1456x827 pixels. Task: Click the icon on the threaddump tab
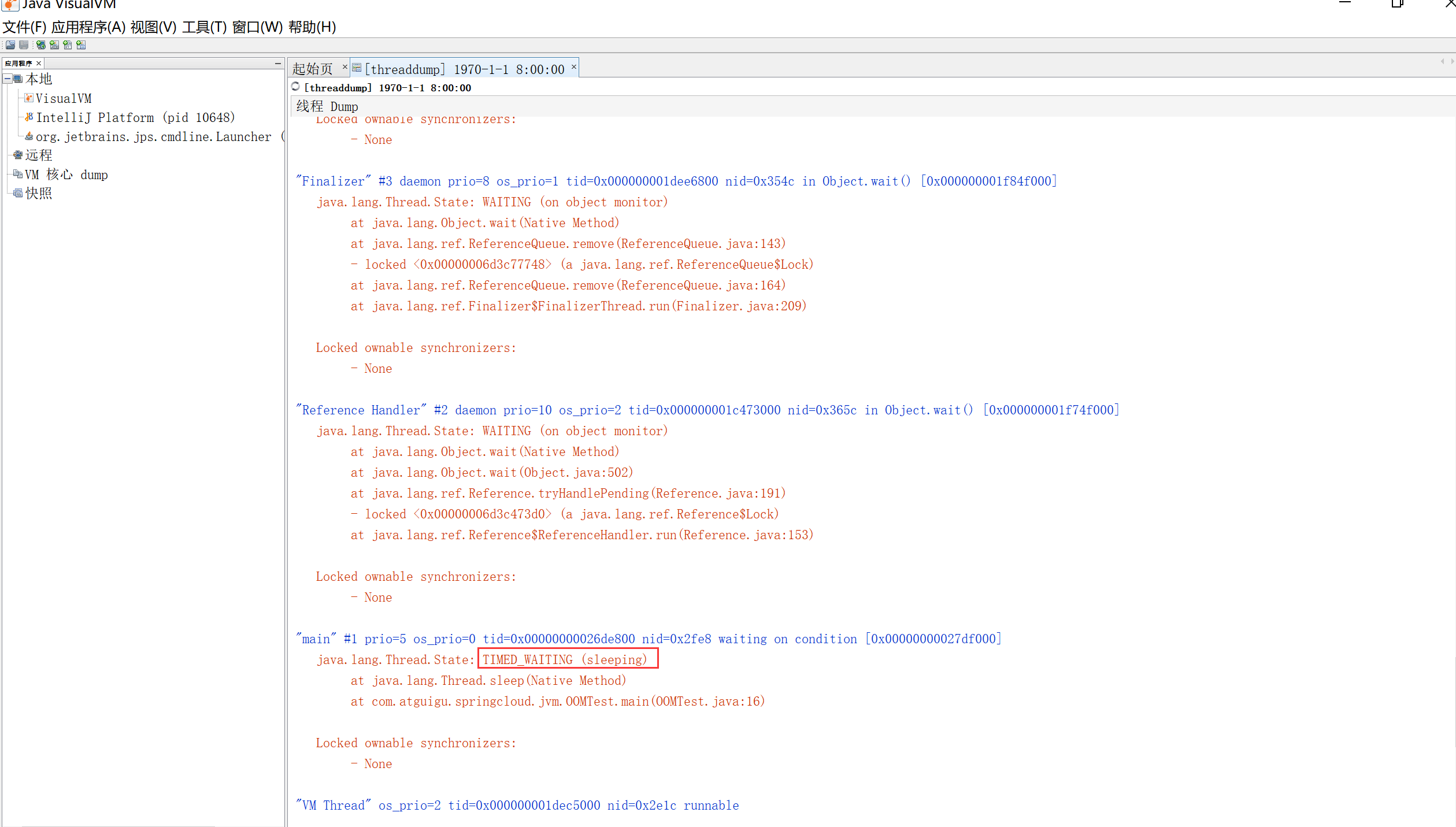pyautogui.click(x=357, y=68)
